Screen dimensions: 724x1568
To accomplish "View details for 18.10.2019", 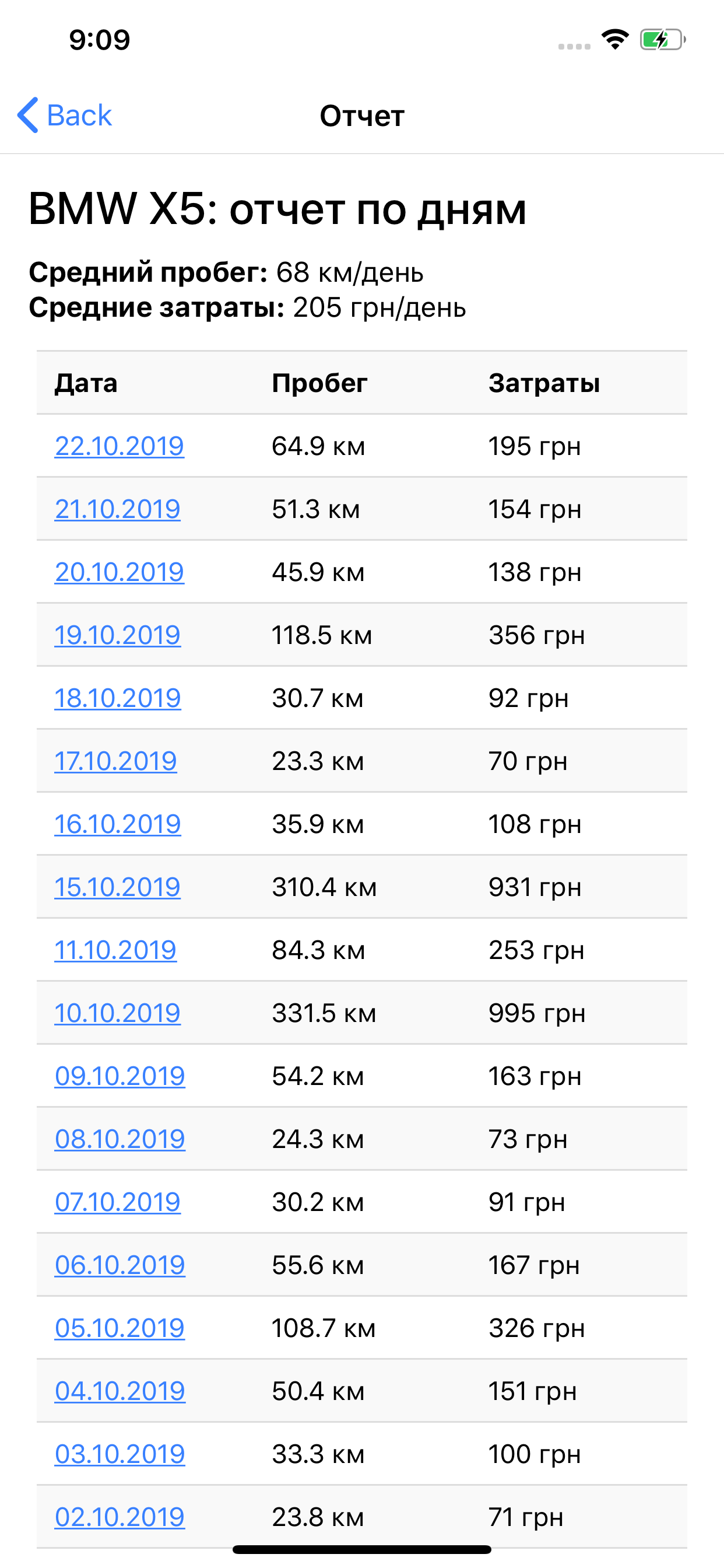I will click(x=117, y=698).
